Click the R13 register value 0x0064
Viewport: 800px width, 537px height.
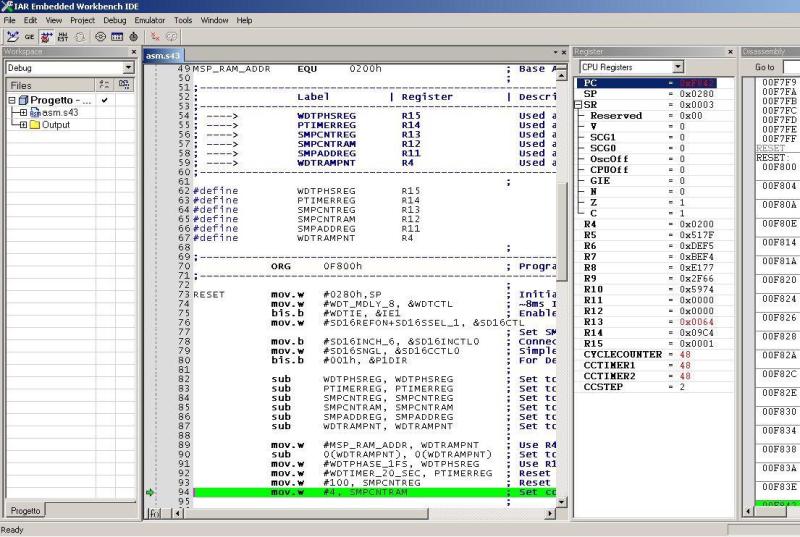(696, 322)
